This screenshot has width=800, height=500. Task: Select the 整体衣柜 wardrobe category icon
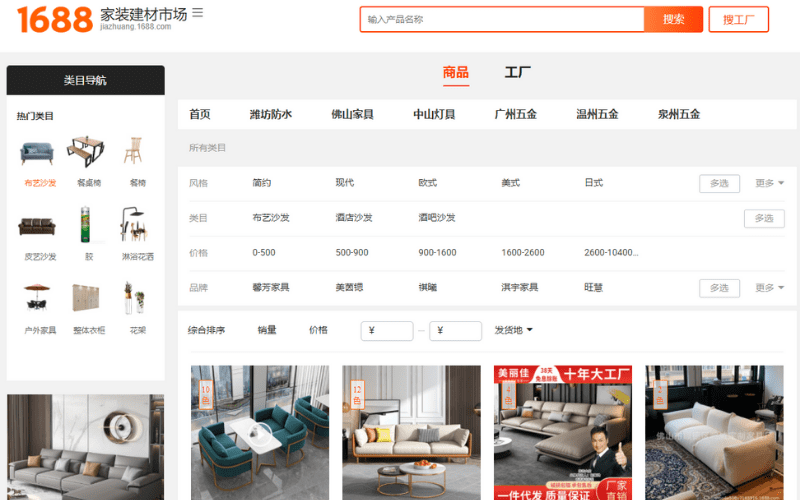[89, 299]
